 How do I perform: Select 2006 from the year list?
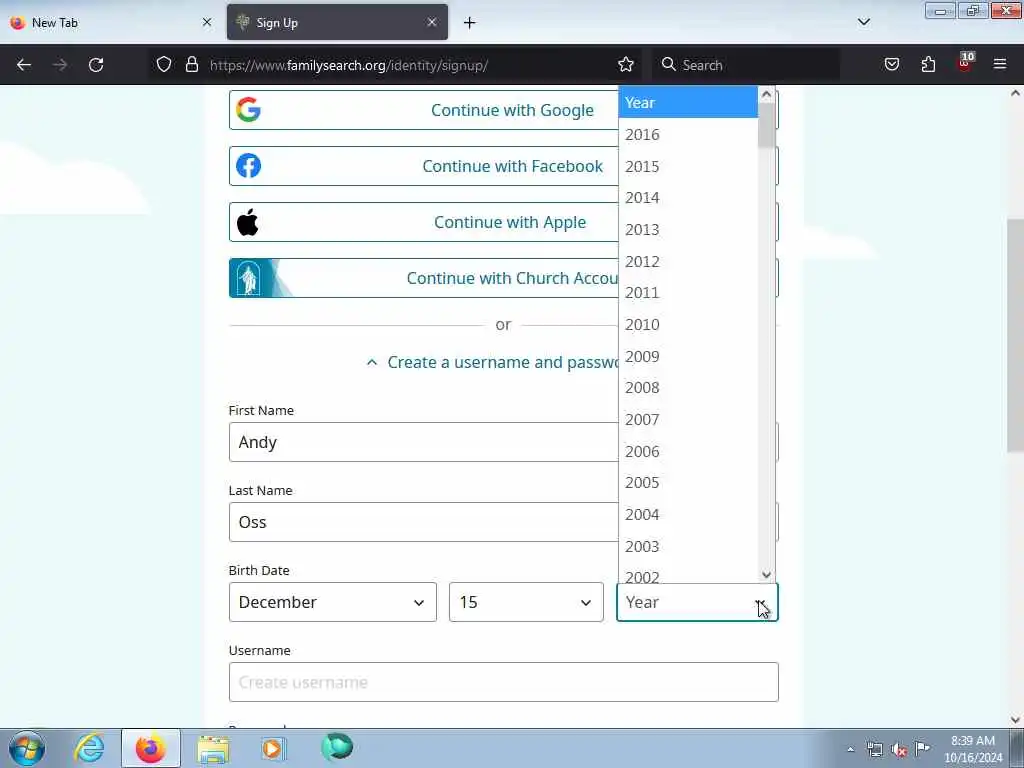(688, 451)
